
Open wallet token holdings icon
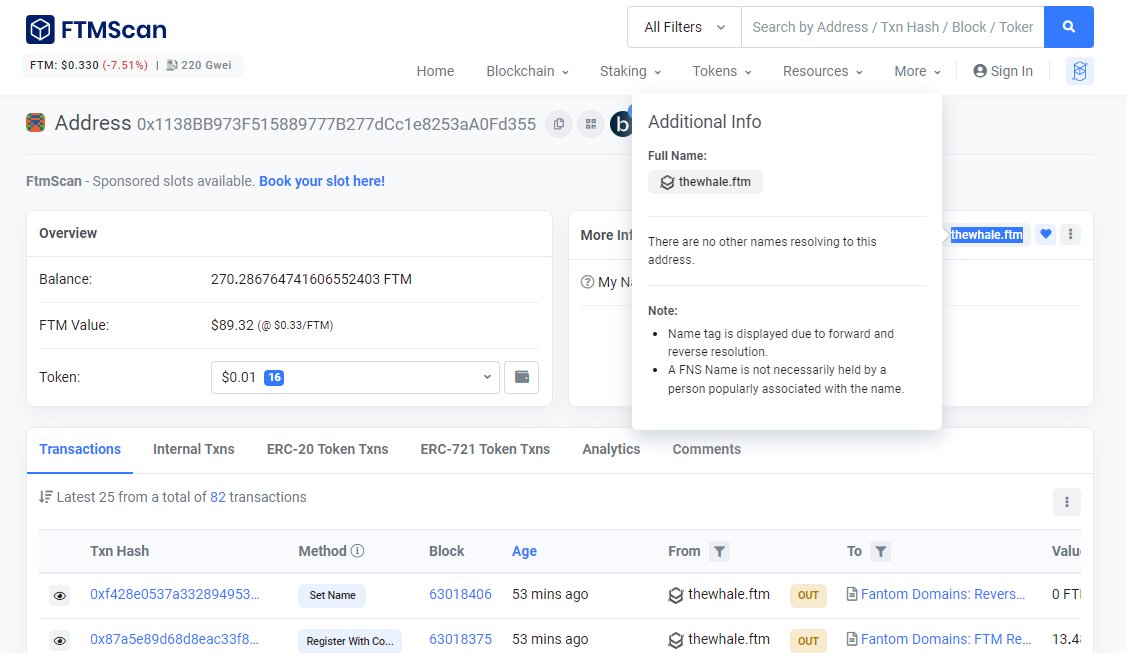point(522,377)
